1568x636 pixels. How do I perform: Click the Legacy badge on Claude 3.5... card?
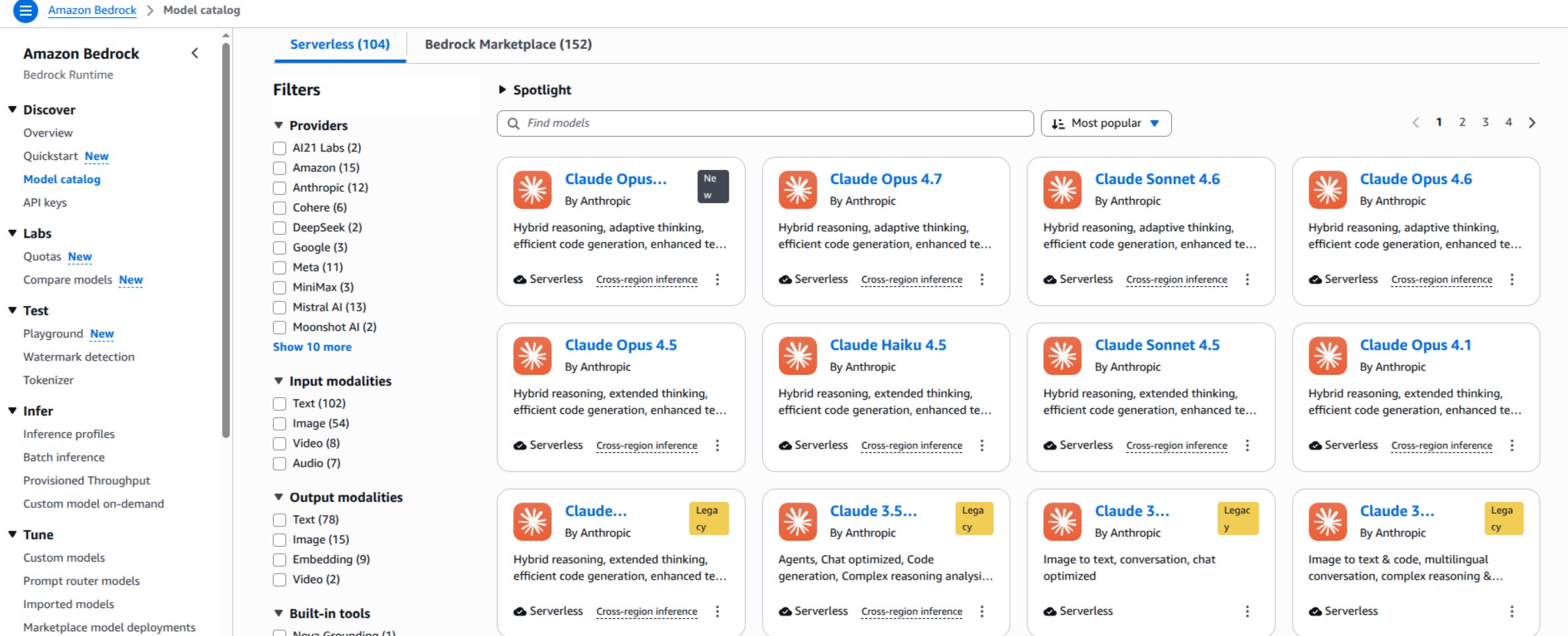click(974, 518)
